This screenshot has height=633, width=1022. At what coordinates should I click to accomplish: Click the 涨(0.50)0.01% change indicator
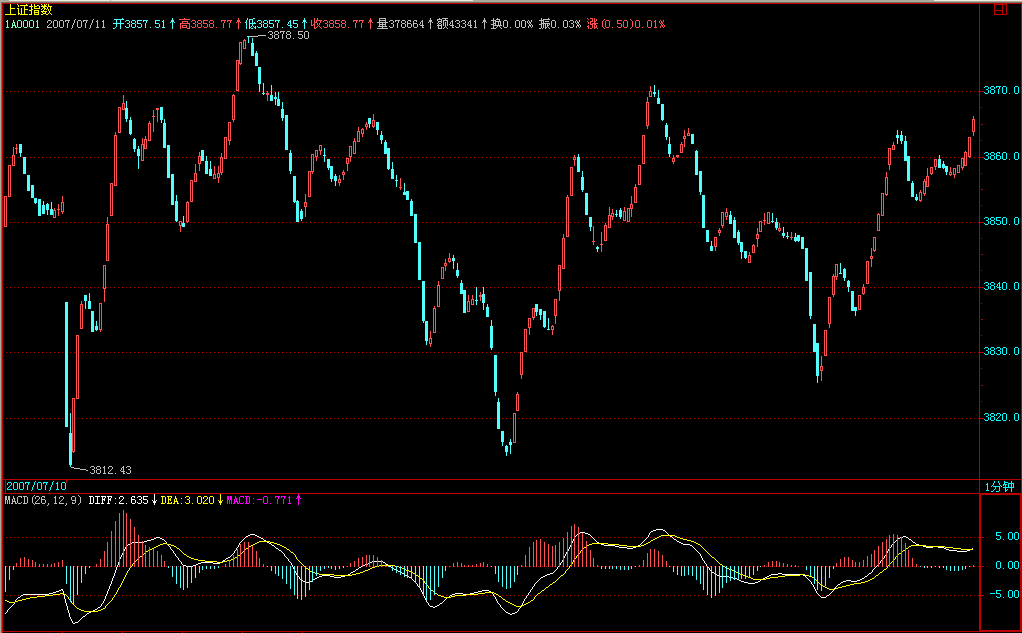(625, 23)
